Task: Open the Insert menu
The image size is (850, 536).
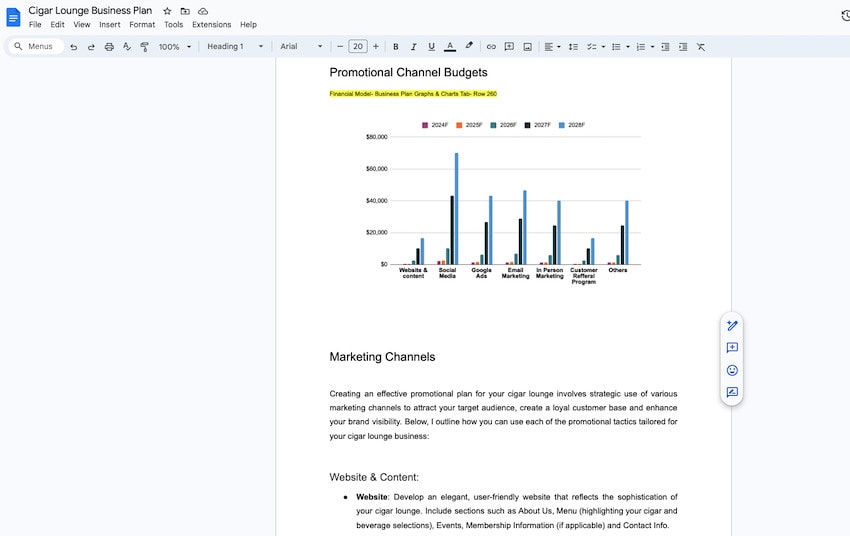Action: 110,24
